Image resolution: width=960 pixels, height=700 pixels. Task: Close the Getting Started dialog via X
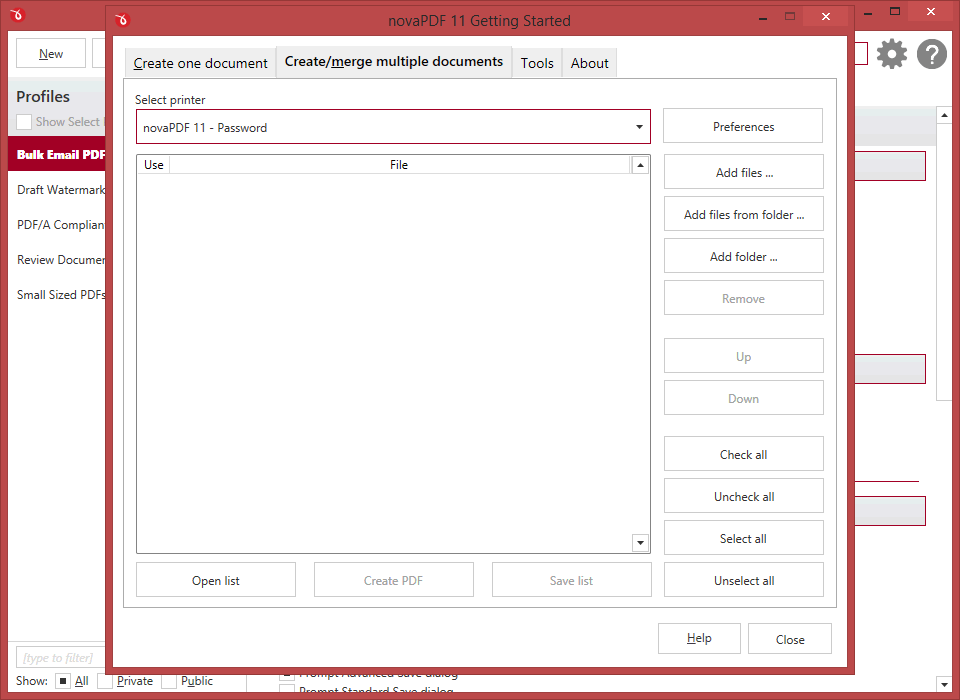[826, 17]
